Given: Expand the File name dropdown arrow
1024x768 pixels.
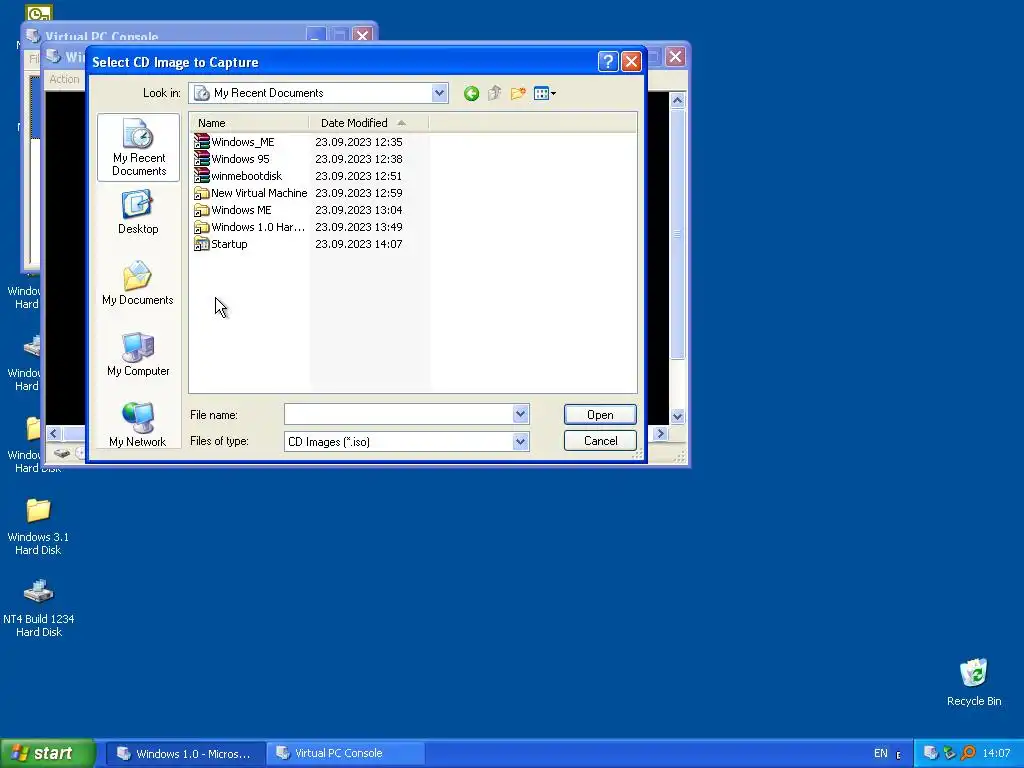Looking at the screenshot, I should coord(520,413).
